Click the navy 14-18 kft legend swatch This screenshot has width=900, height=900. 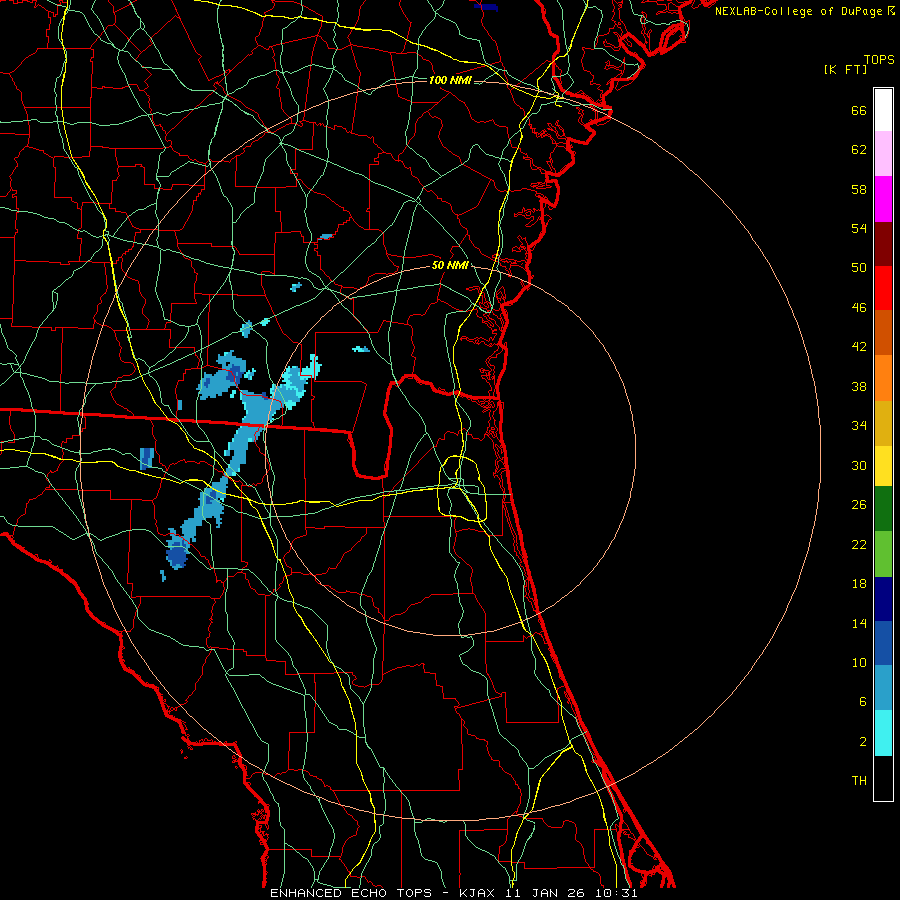click(883, 599)
